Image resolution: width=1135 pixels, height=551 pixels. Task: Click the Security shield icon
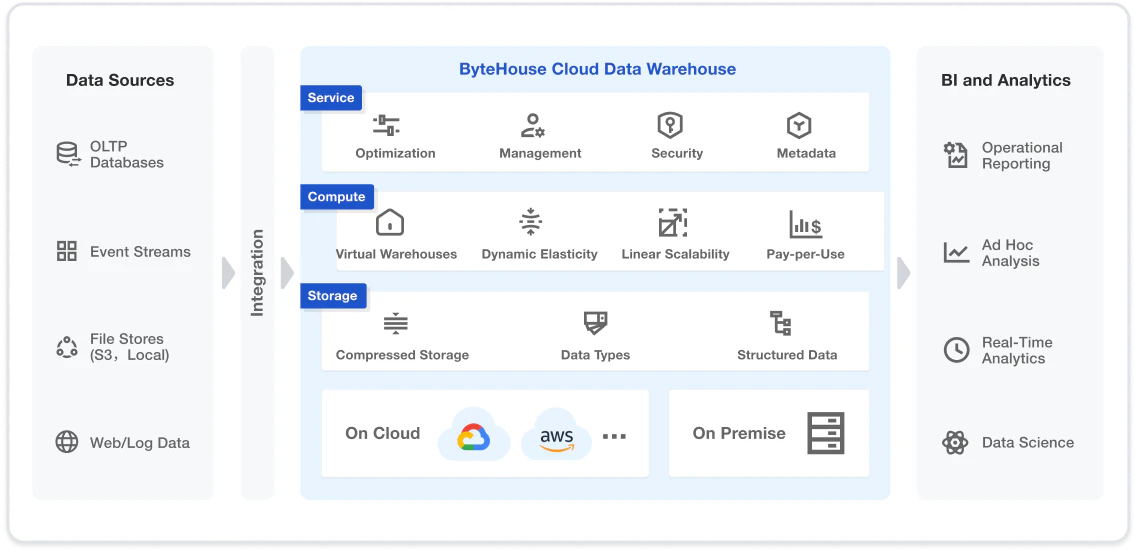tap(670, 125)
